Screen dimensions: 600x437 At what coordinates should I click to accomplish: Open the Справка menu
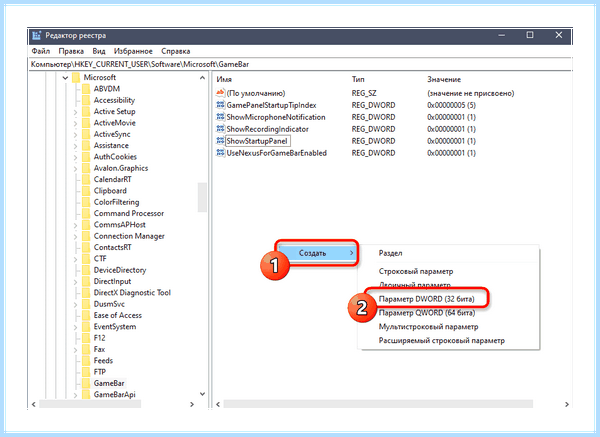click(176, 51)
